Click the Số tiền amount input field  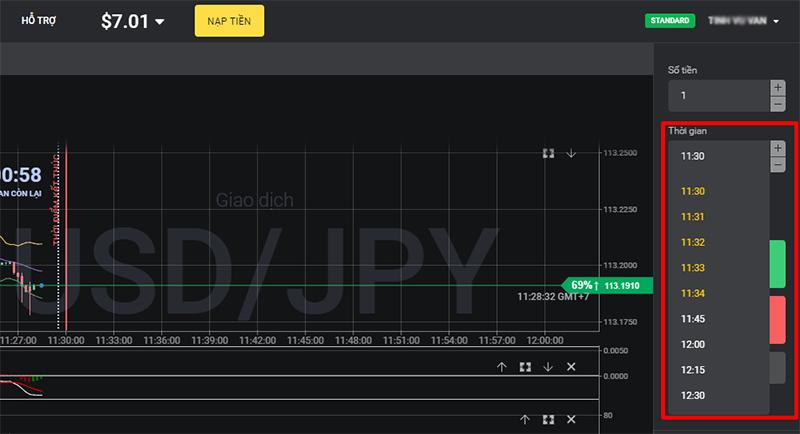click(x=718, y=96)
